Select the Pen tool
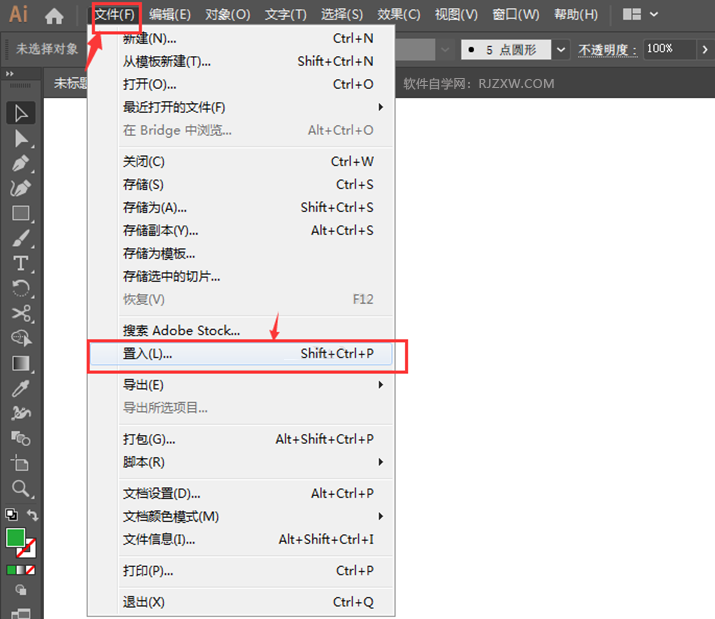Viewport: 715px width, 619px height. [21, 163]
